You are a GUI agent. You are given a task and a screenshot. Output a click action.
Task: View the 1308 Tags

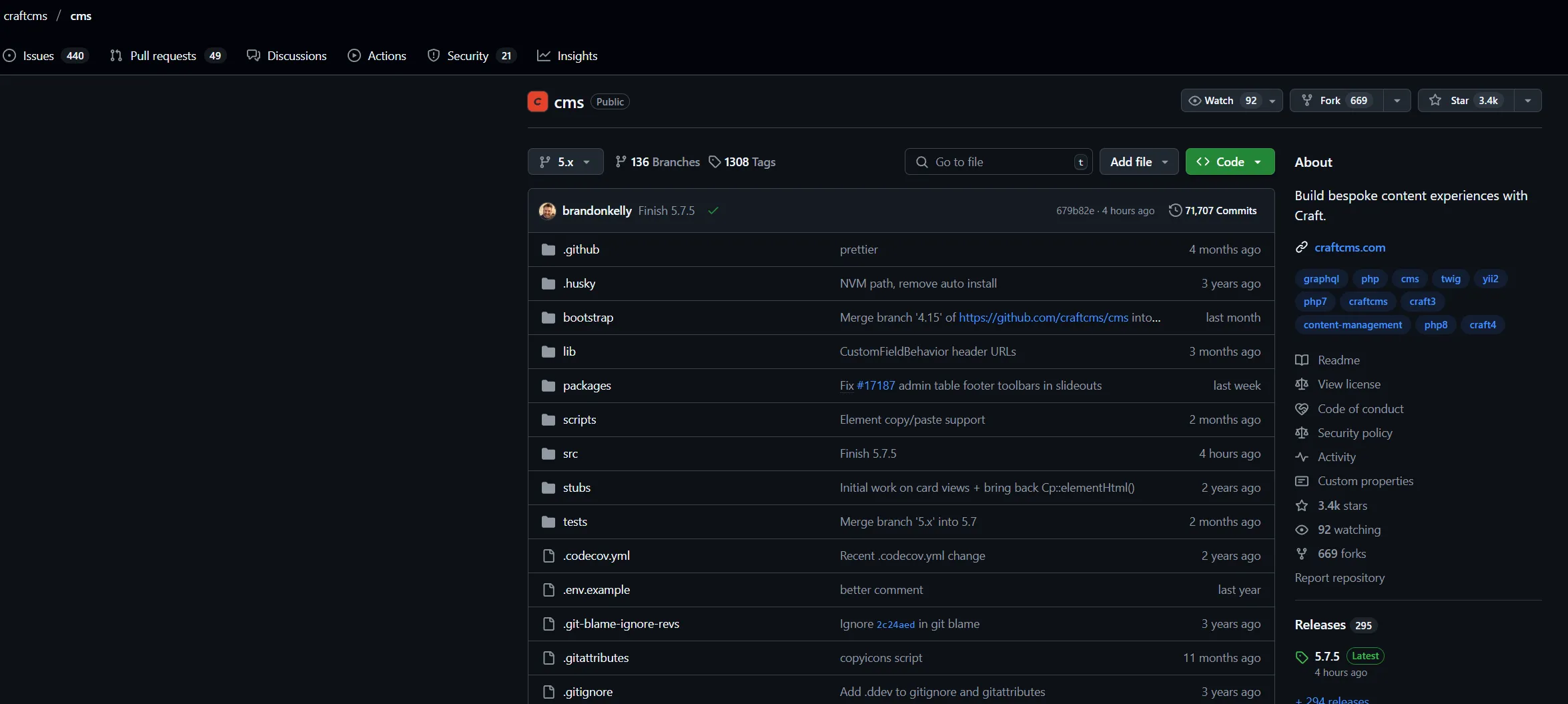742,162
